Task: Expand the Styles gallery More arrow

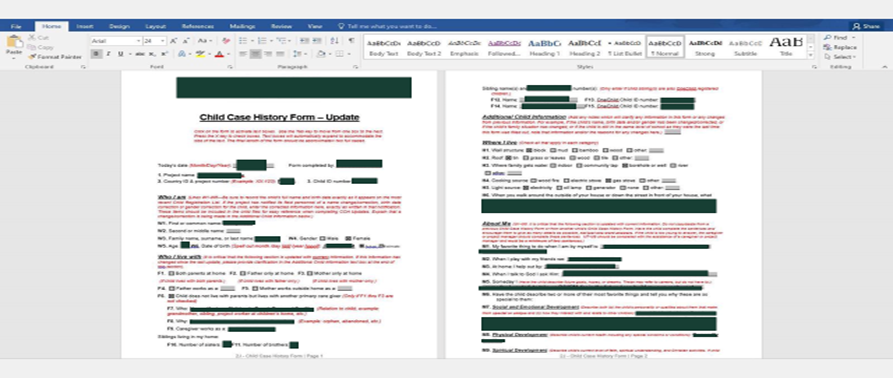Action: click(810, 56)
